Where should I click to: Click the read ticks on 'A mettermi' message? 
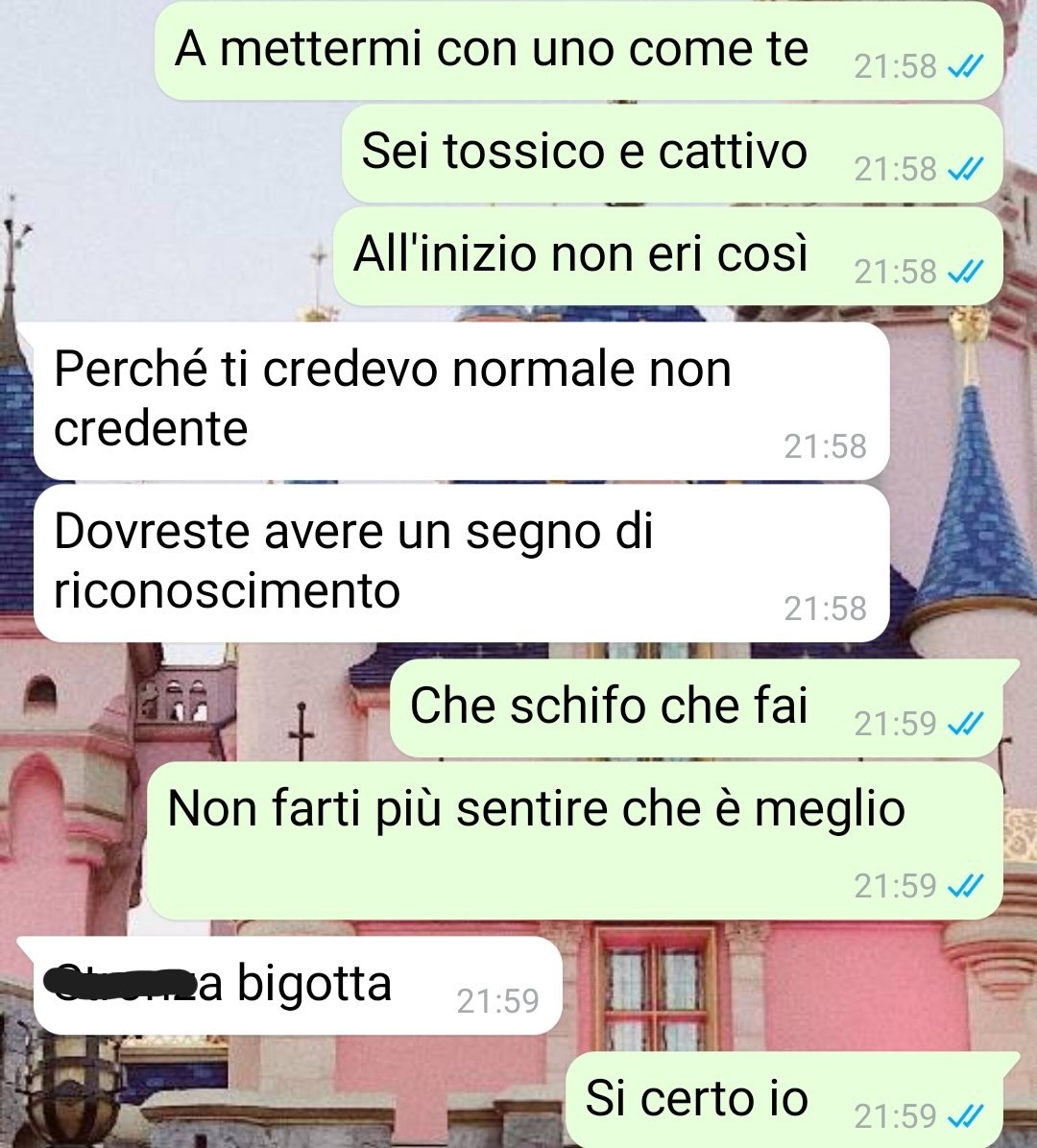coord(964,67)
